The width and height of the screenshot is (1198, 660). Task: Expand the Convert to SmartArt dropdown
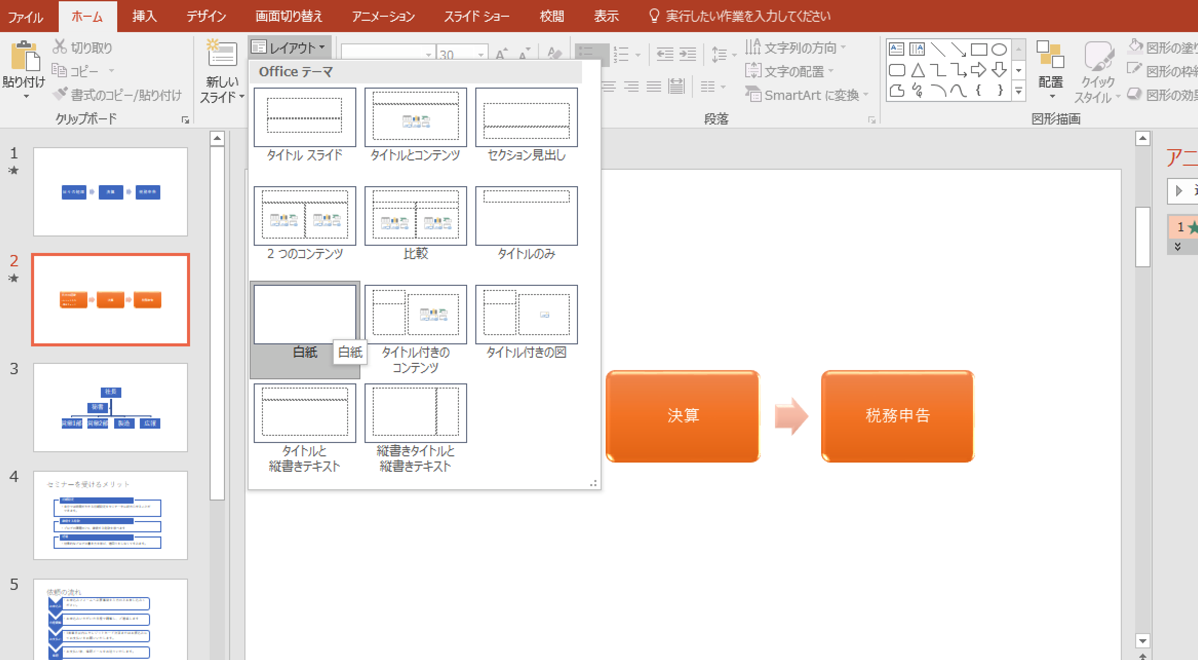866,95
